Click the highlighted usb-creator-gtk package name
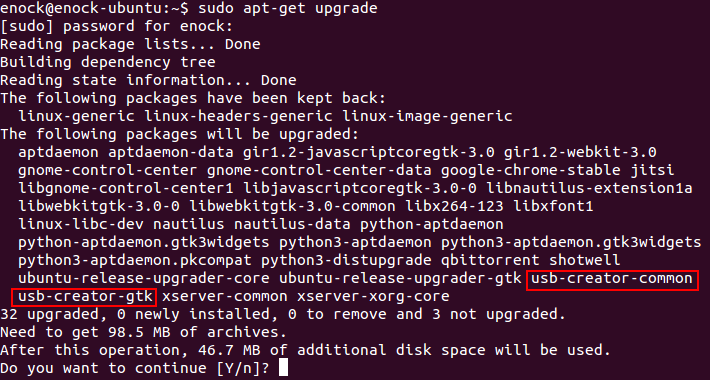The width and height of the screenshot is (710, 380). coord(85,296)
